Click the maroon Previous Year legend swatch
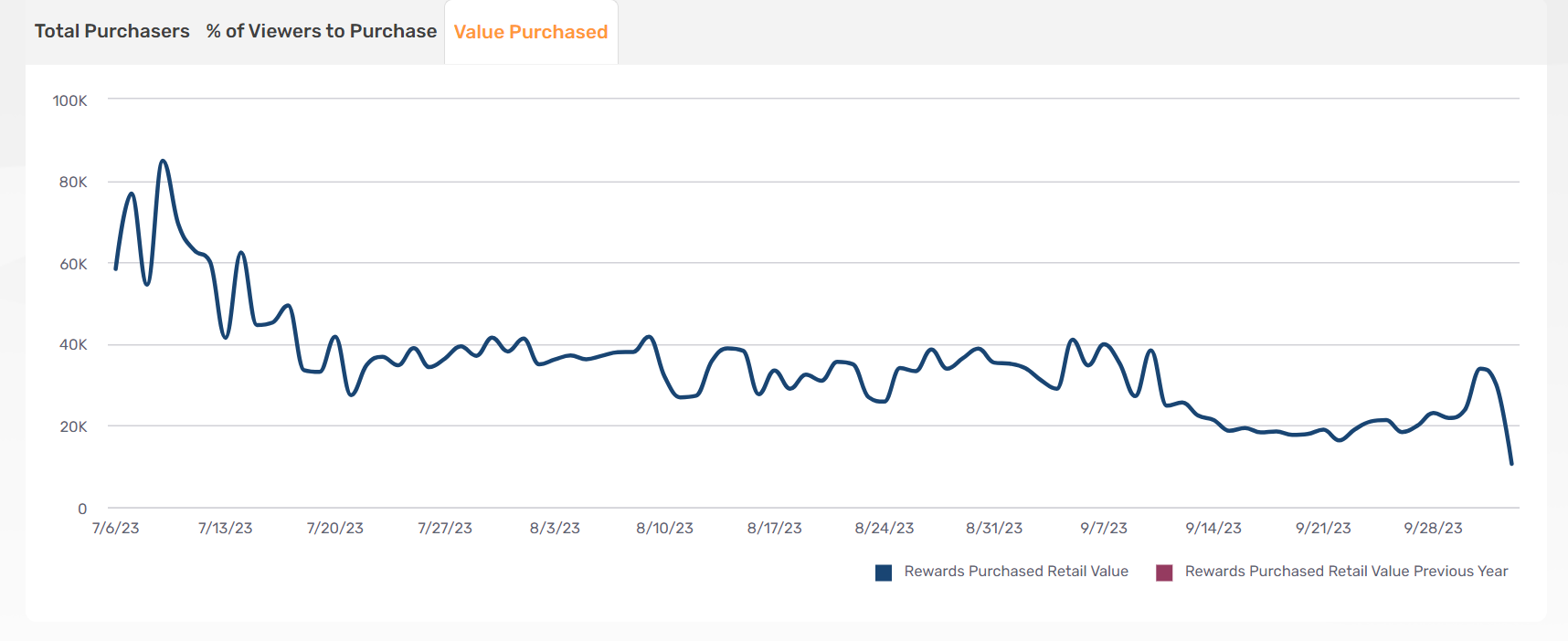 (1164, 573)
